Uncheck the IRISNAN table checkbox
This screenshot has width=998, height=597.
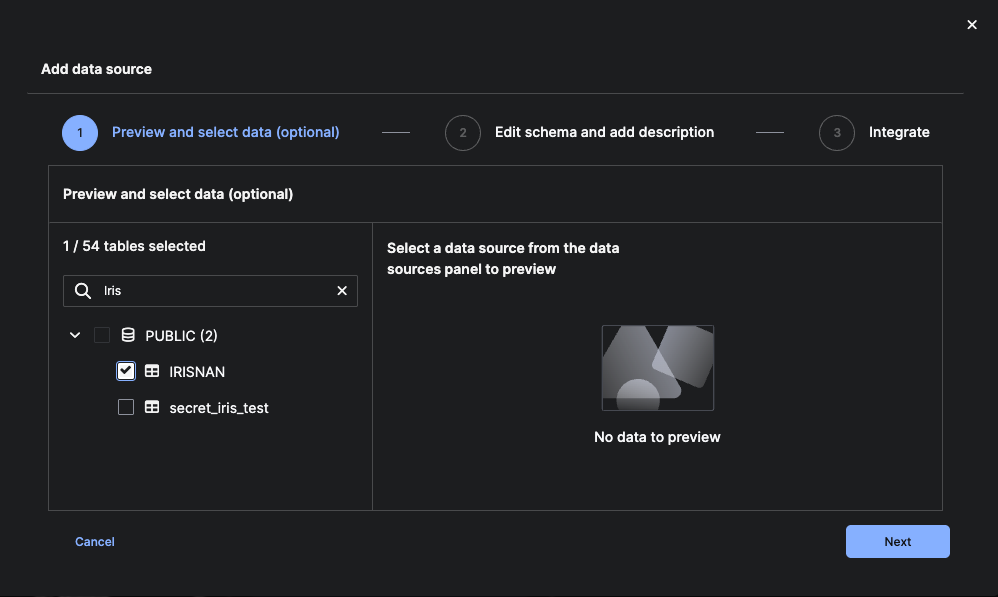coord(126,371)
